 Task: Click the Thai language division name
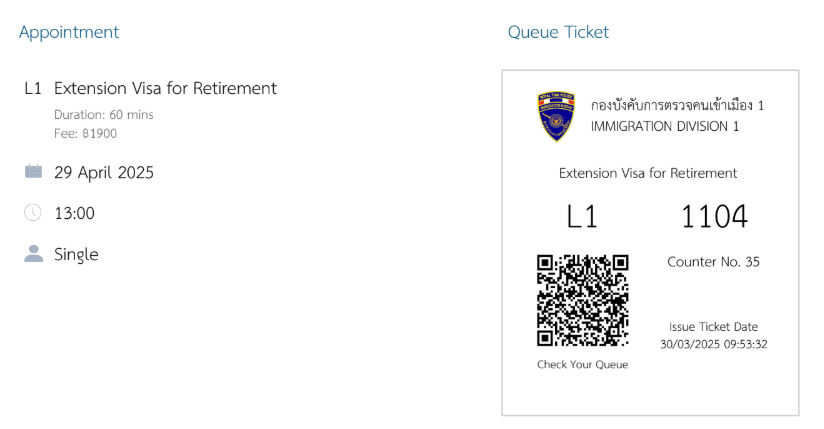tap(677, 105)
